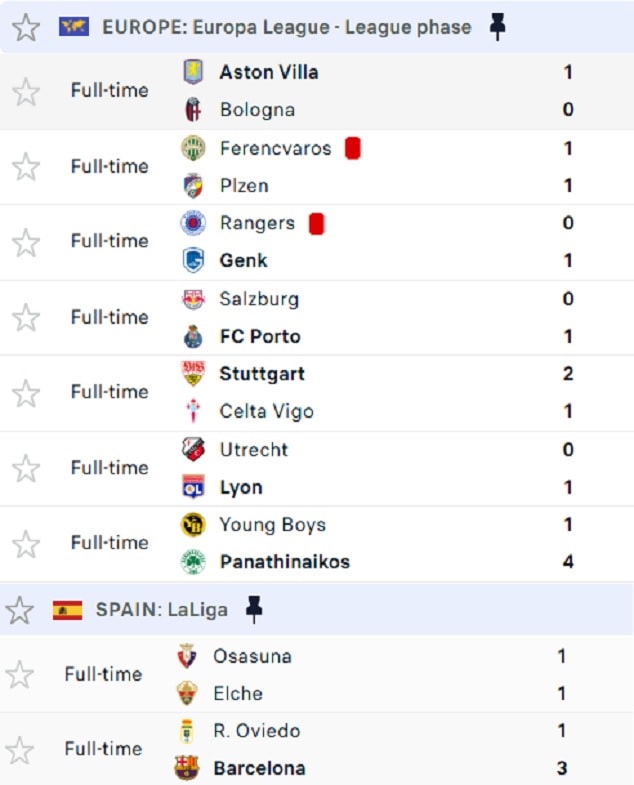Screen dimensions: 634x785
Task: Click the Rangers red card indicator
Action: pos(317,223)
